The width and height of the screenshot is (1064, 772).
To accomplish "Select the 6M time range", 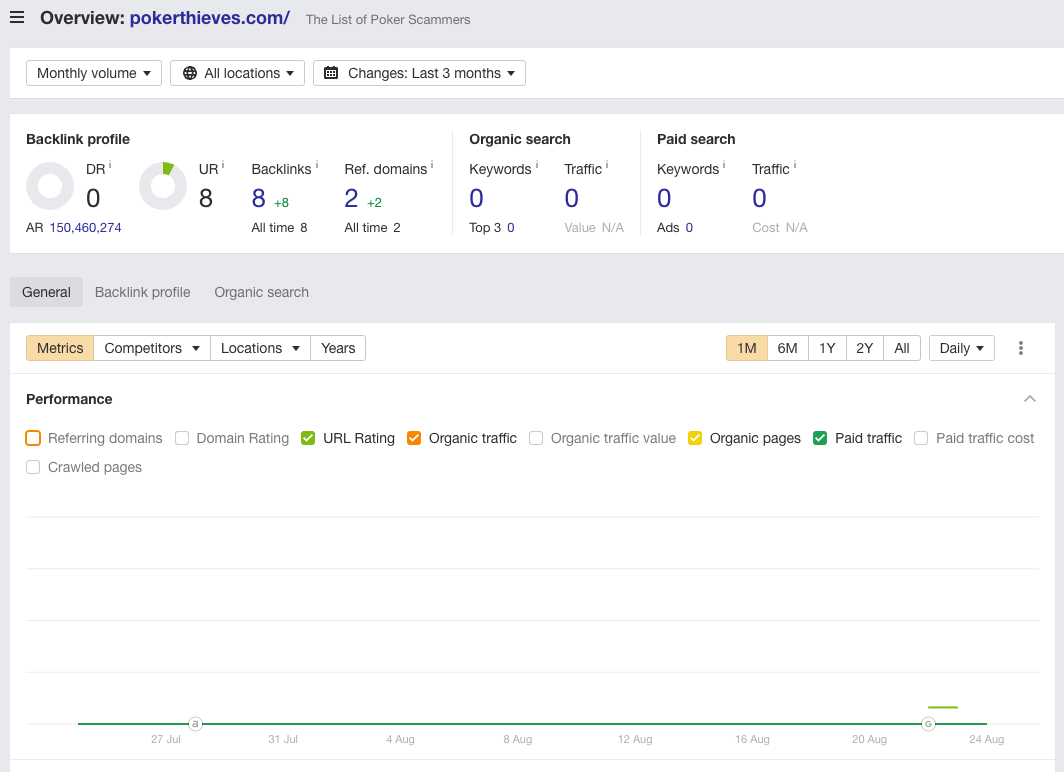I will tap(787, 348).
